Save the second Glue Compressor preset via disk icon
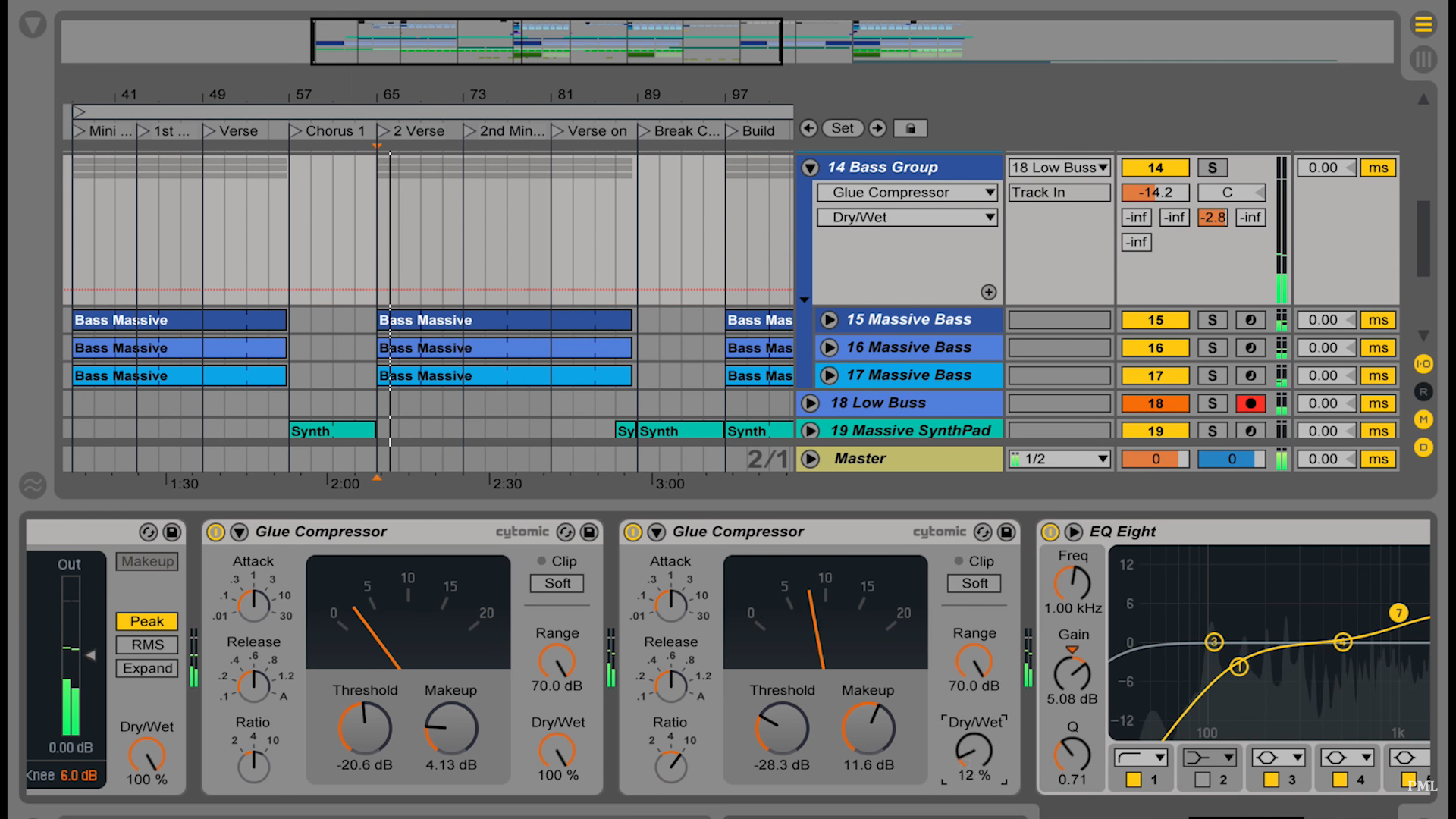 coord(1006,532)
